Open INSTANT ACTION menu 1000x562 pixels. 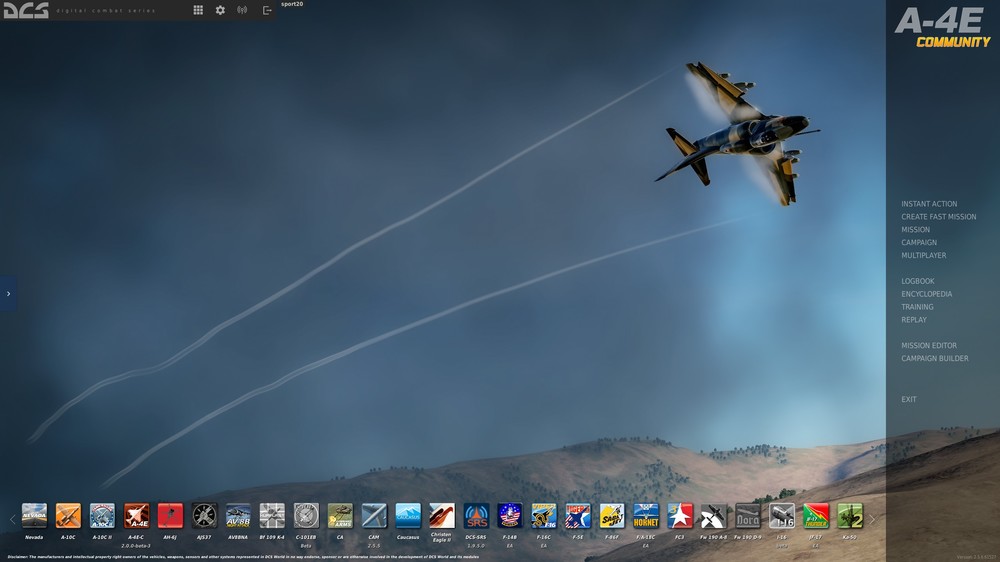tap(929, 204)
